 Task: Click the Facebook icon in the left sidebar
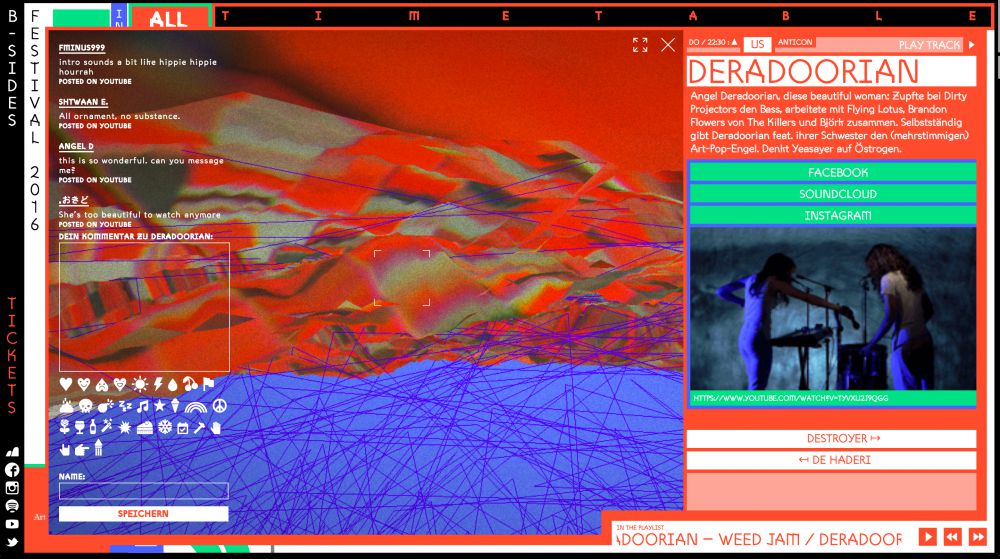(x=12, y=469)
